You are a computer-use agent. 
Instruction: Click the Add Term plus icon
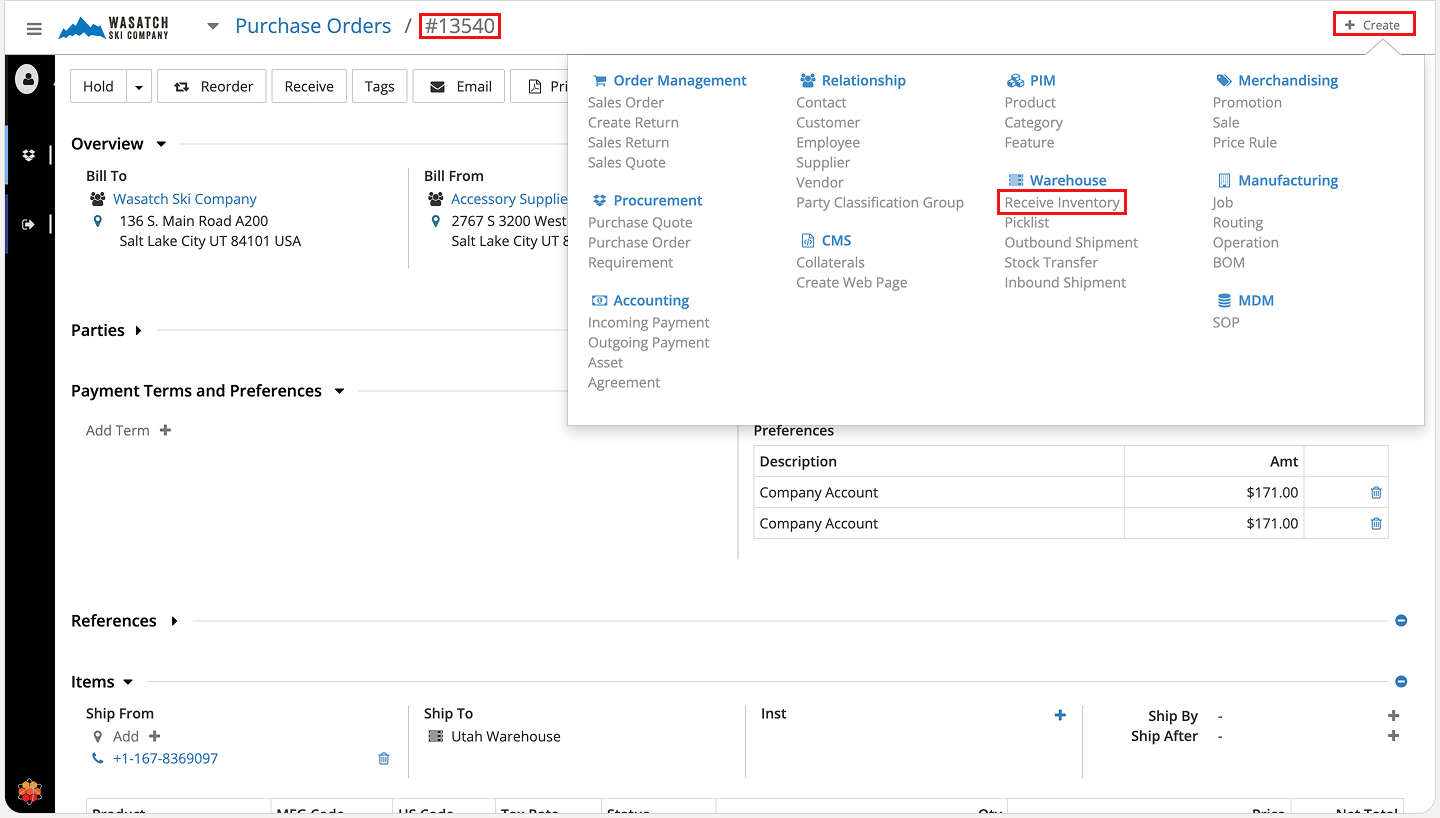(165, 430)
